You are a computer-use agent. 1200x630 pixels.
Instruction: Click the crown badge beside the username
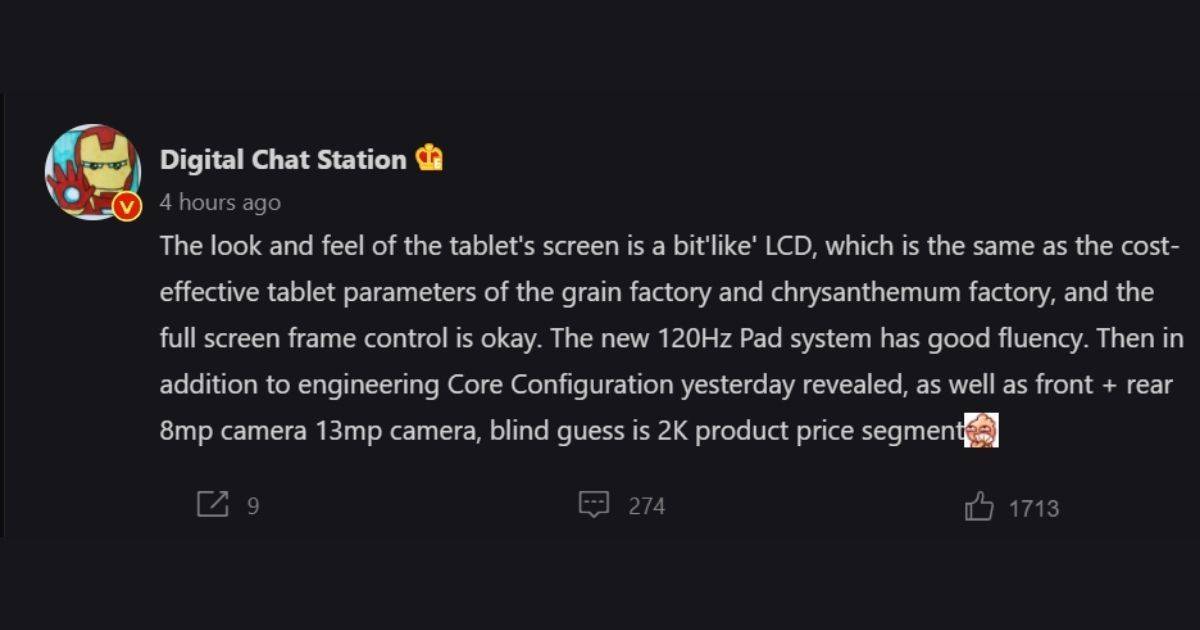(430, 159)
